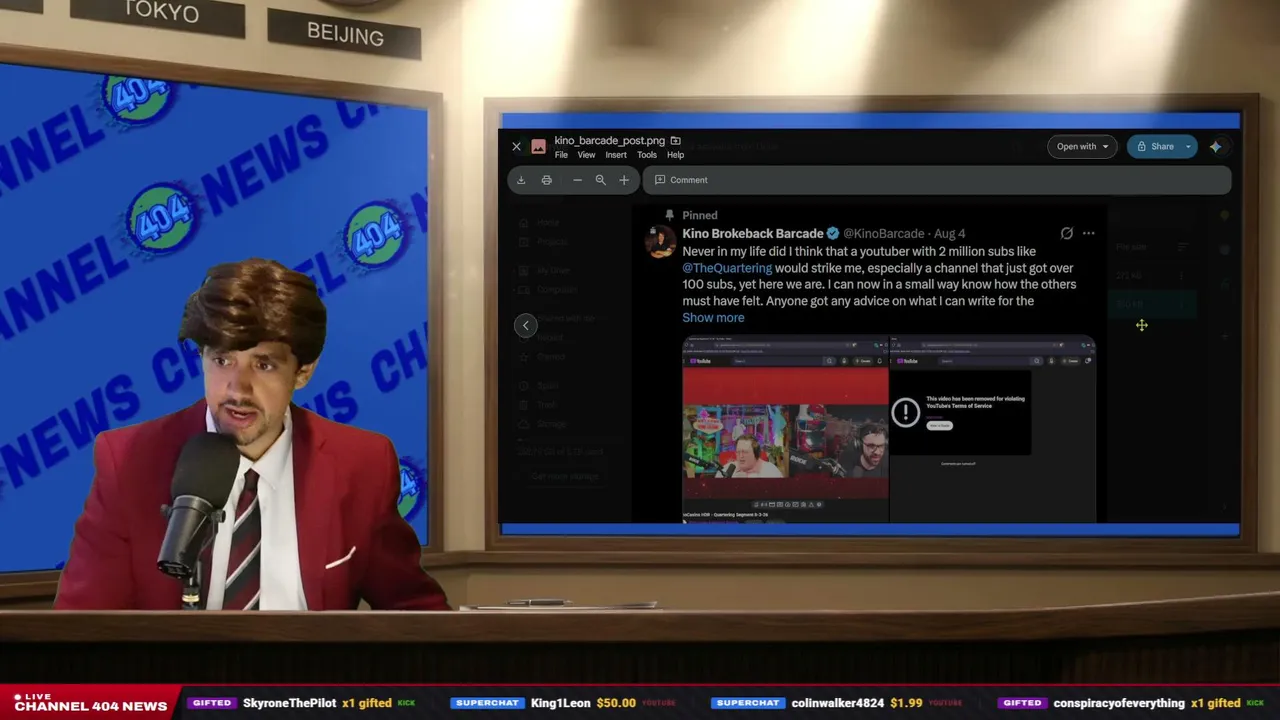Open the removed-video screenshot in the post
Image resolution: width=1280 pixels, height=720 pixels.
coord(993,430)
